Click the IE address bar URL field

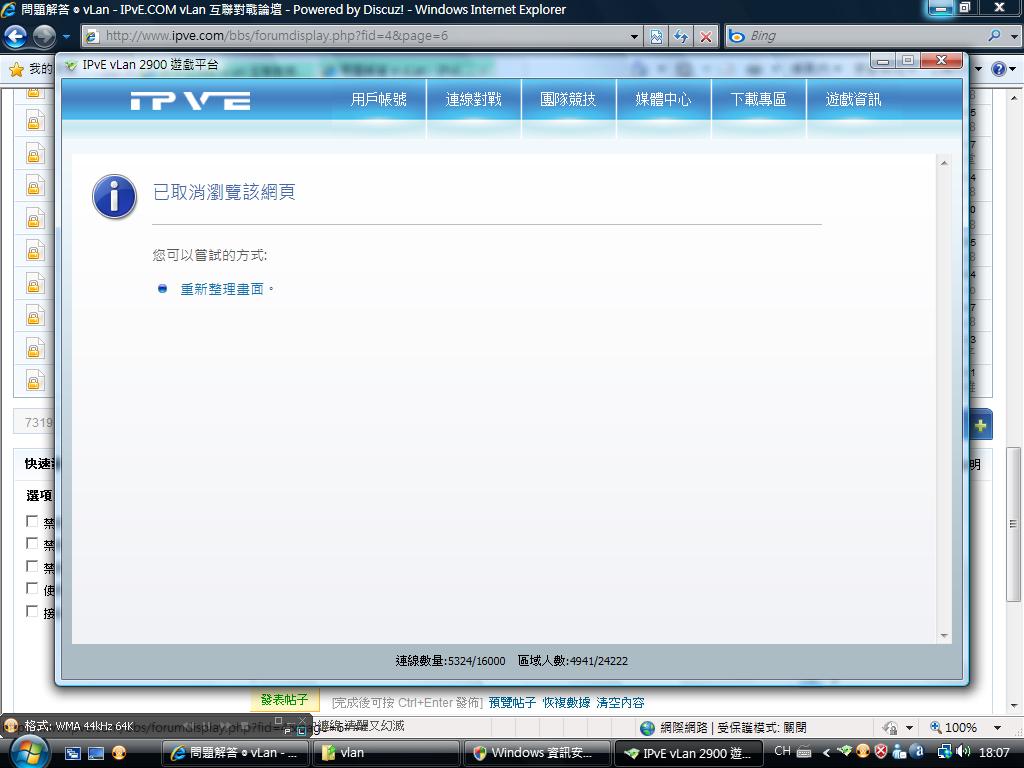[360, 36]
